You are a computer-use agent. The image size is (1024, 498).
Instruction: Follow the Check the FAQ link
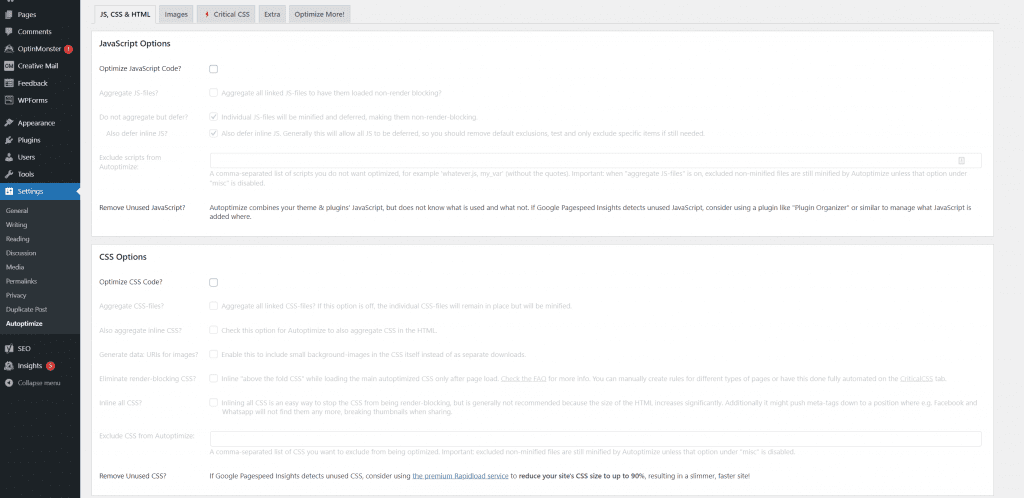click(523, 379)
